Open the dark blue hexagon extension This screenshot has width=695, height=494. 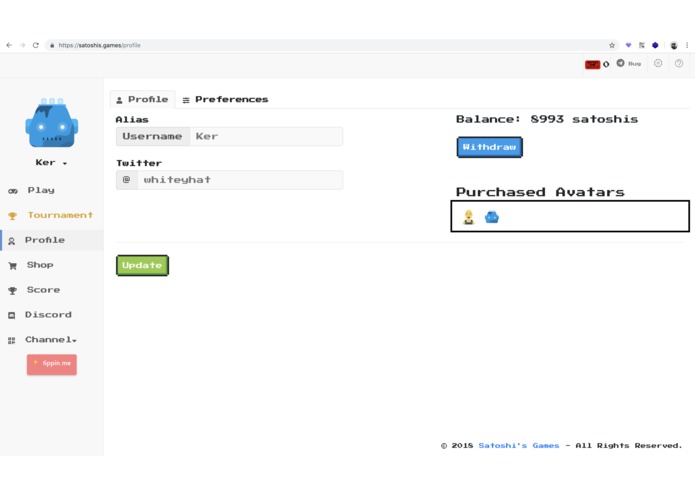[x=655, y=45]
